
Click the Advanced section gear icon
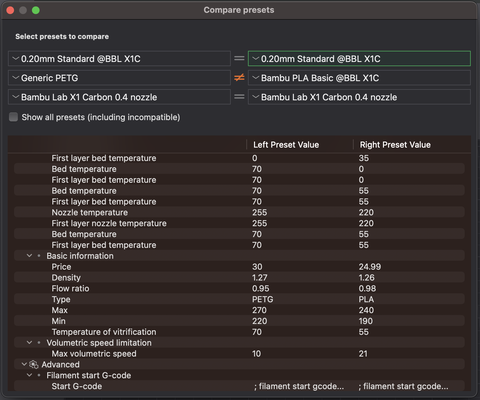[x=34, y=364]
